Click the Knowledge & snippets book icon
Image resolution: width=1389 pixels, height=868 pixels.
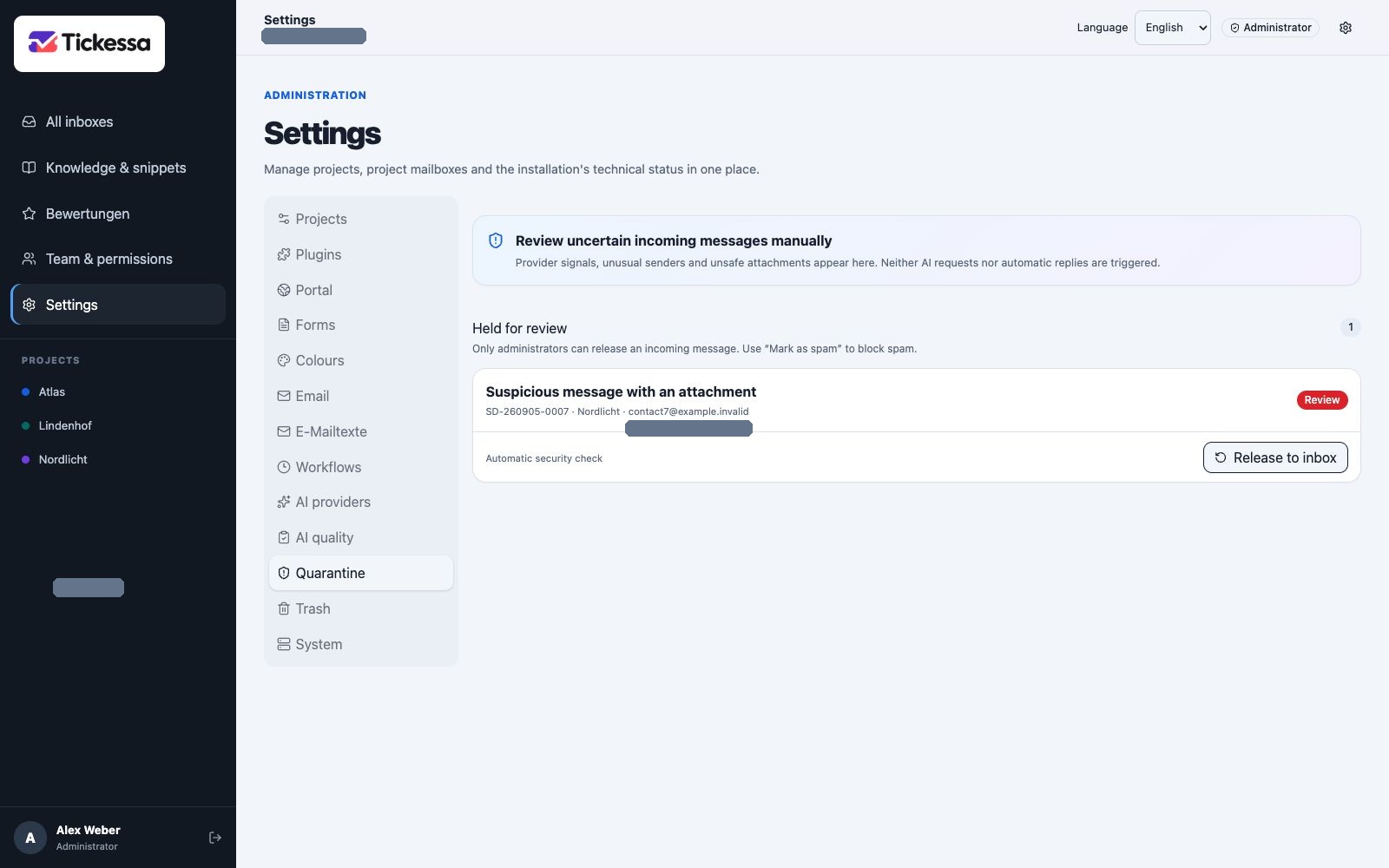pyautogui.click(x=29, y=168)
